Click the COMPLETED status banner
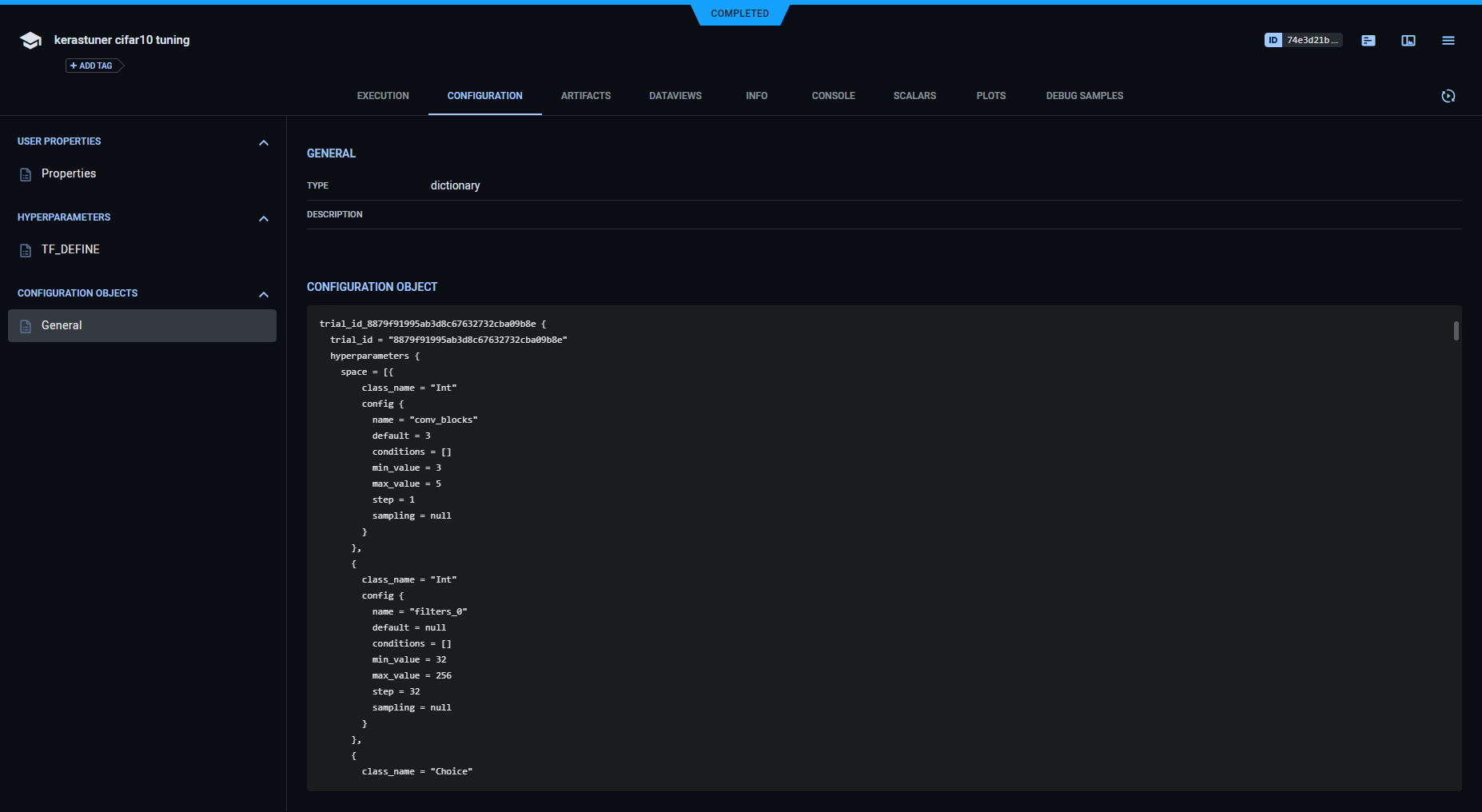 coord(739,13)
